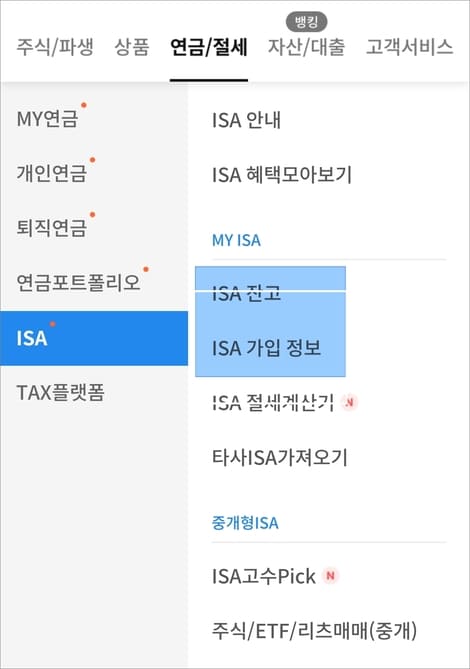Open the 자산/대출 tab
This screenshot has height=669, width=470.
pyautogui.click(x=306, y=47)
